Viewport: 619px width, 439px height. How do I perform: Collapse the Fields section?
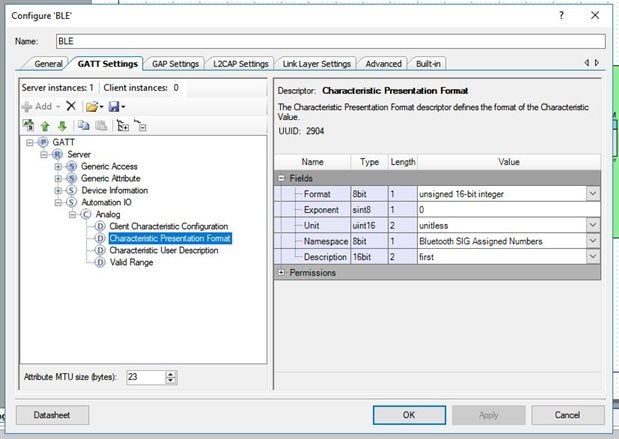pyautogui.click(x=282, y=177)
